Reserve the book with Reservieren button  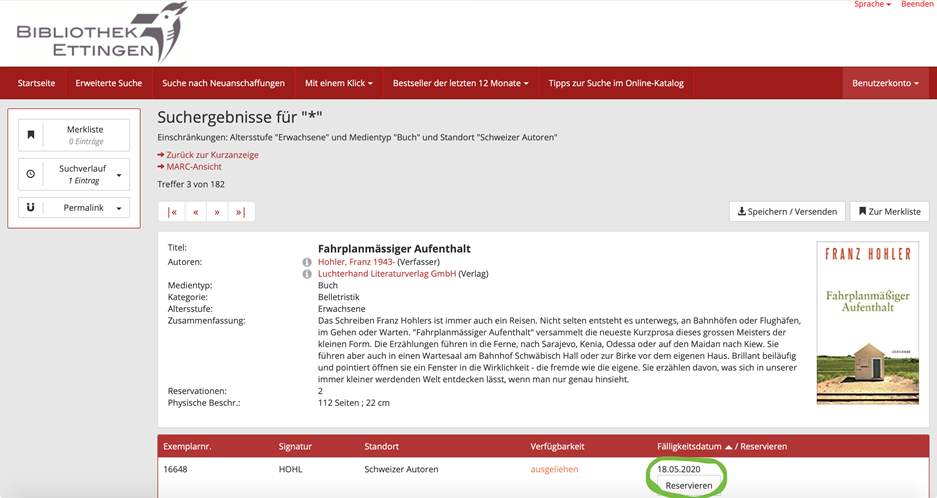click(689, 485)
